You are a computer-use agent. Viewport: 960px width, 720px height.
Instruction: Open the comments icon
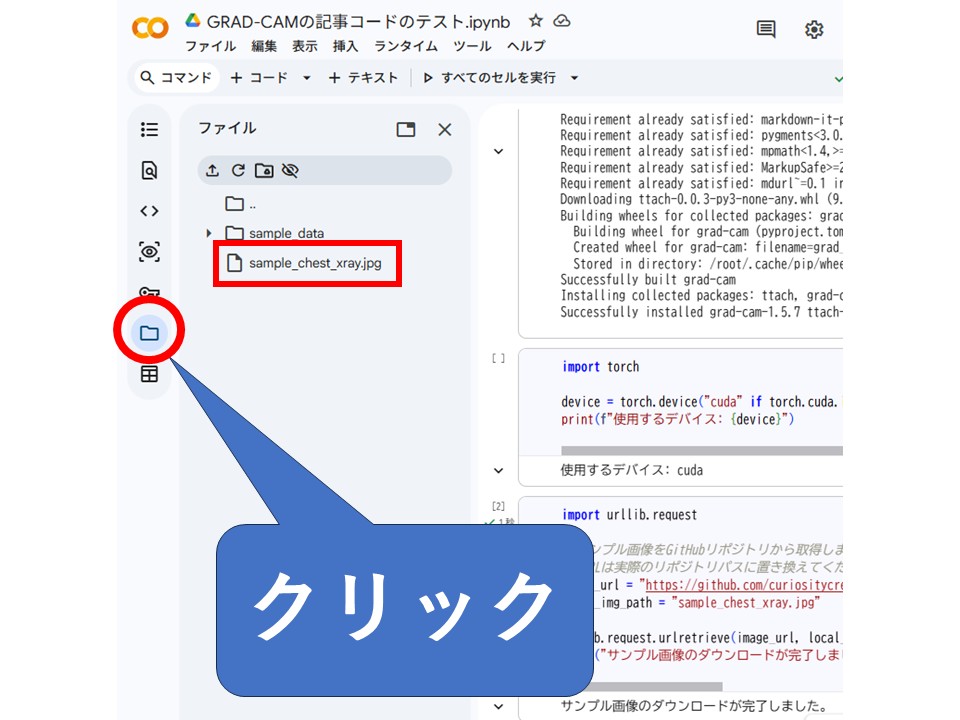tap(766, 29)
